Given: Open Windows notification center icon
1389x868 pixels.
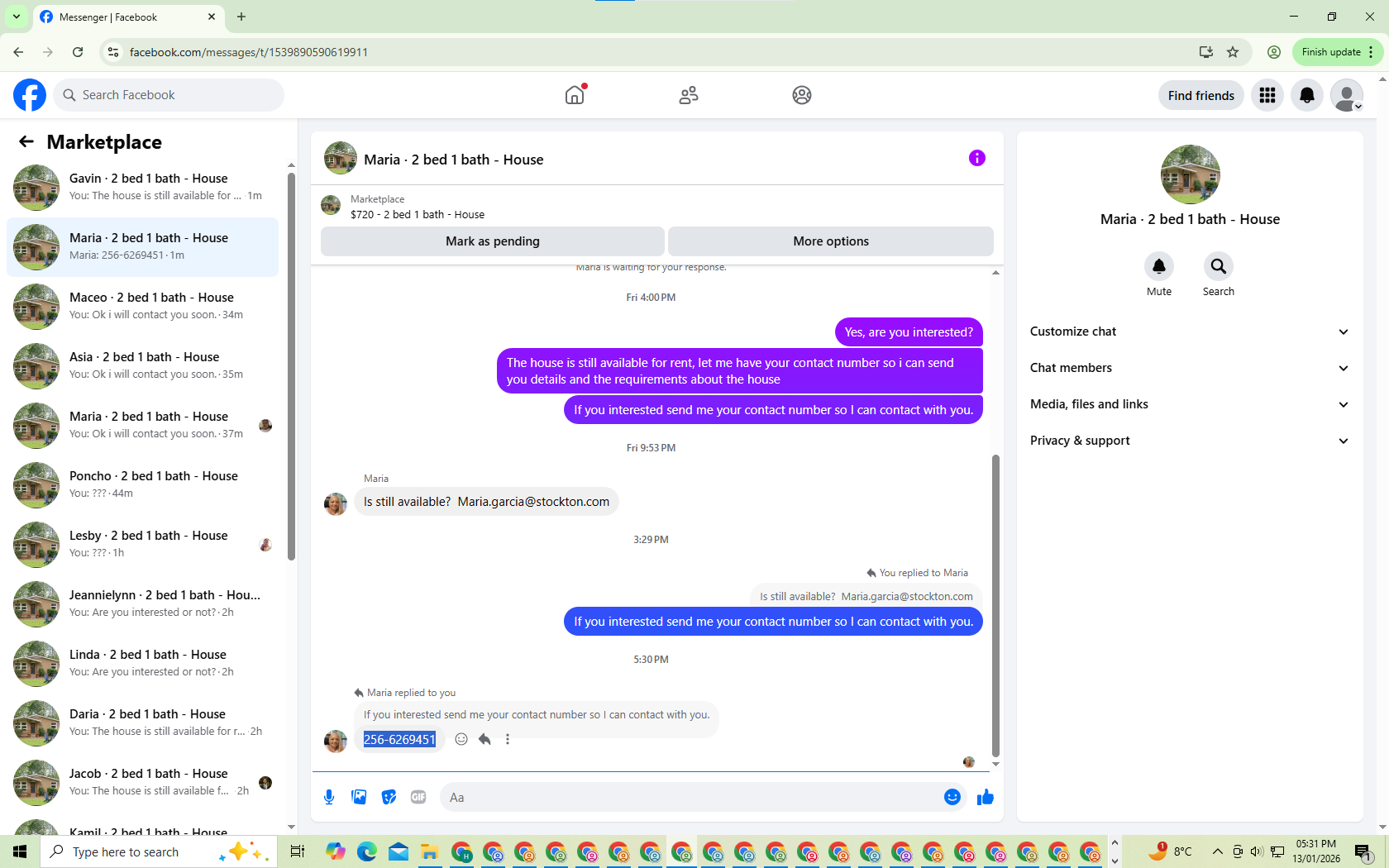Looking at the screenshot, I should pos(1363,851).
